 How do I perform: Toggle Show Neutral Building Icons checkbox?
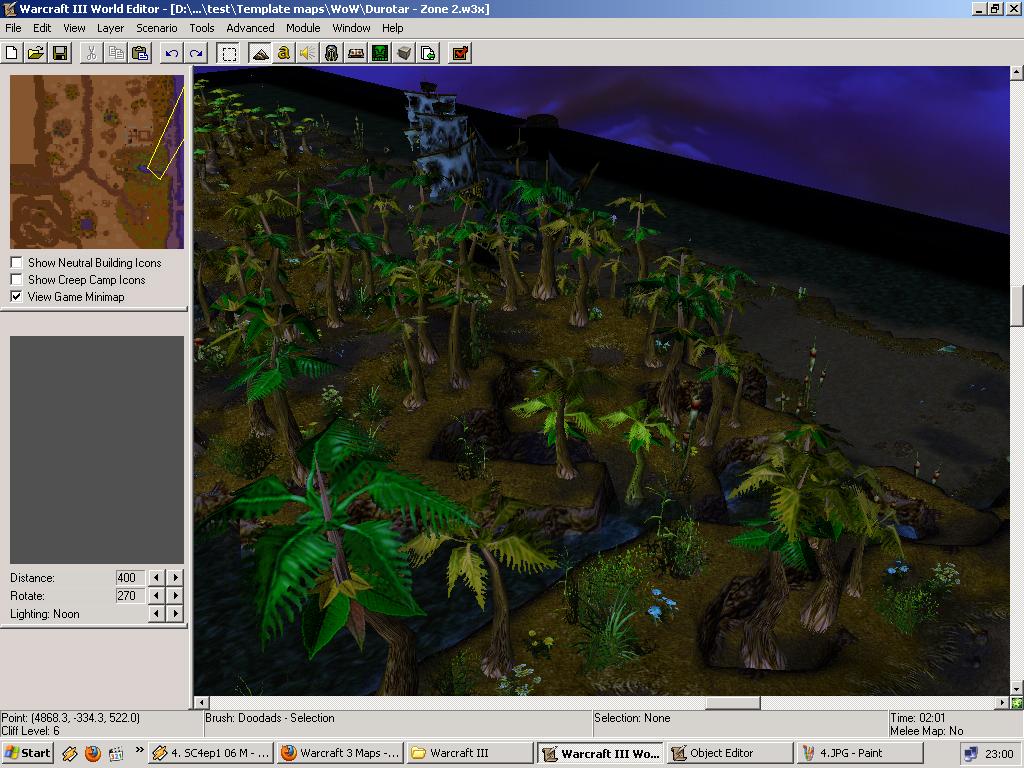(16, 263)
